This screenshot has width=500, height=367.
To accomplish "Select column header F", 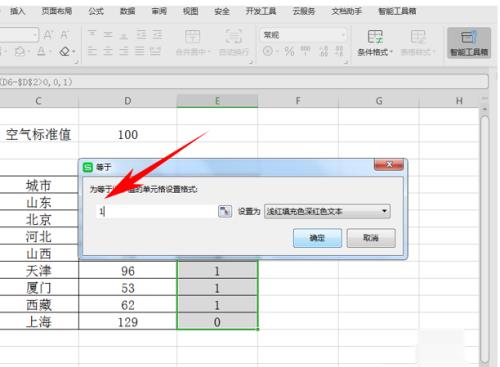I will point(298,101).
